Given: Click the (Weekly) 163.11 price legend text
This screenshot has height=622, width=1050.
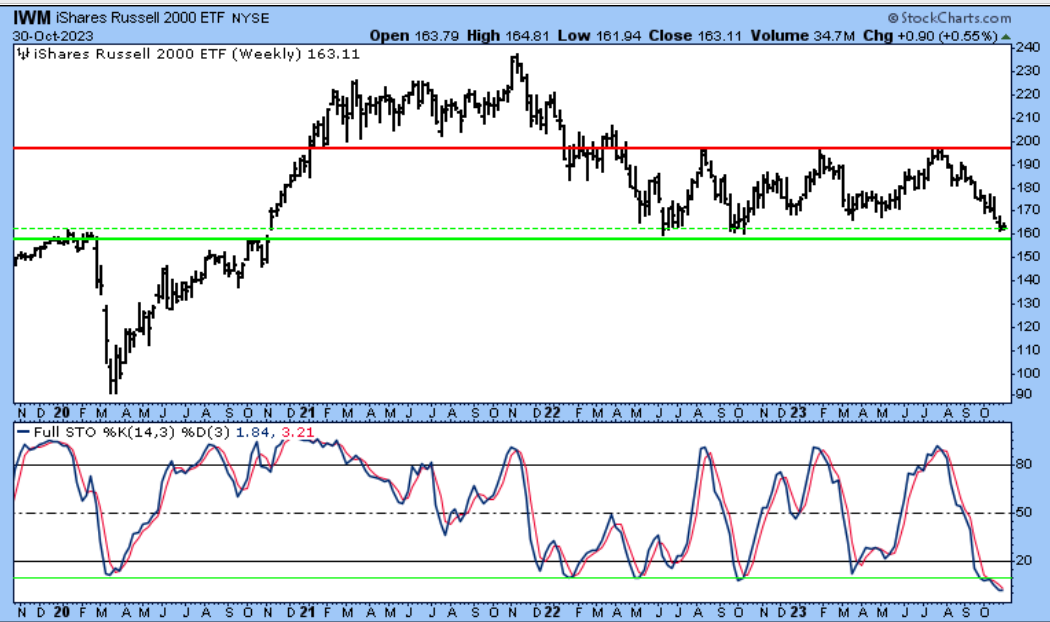Looking at the screenshot, I should tap(295, 54).
